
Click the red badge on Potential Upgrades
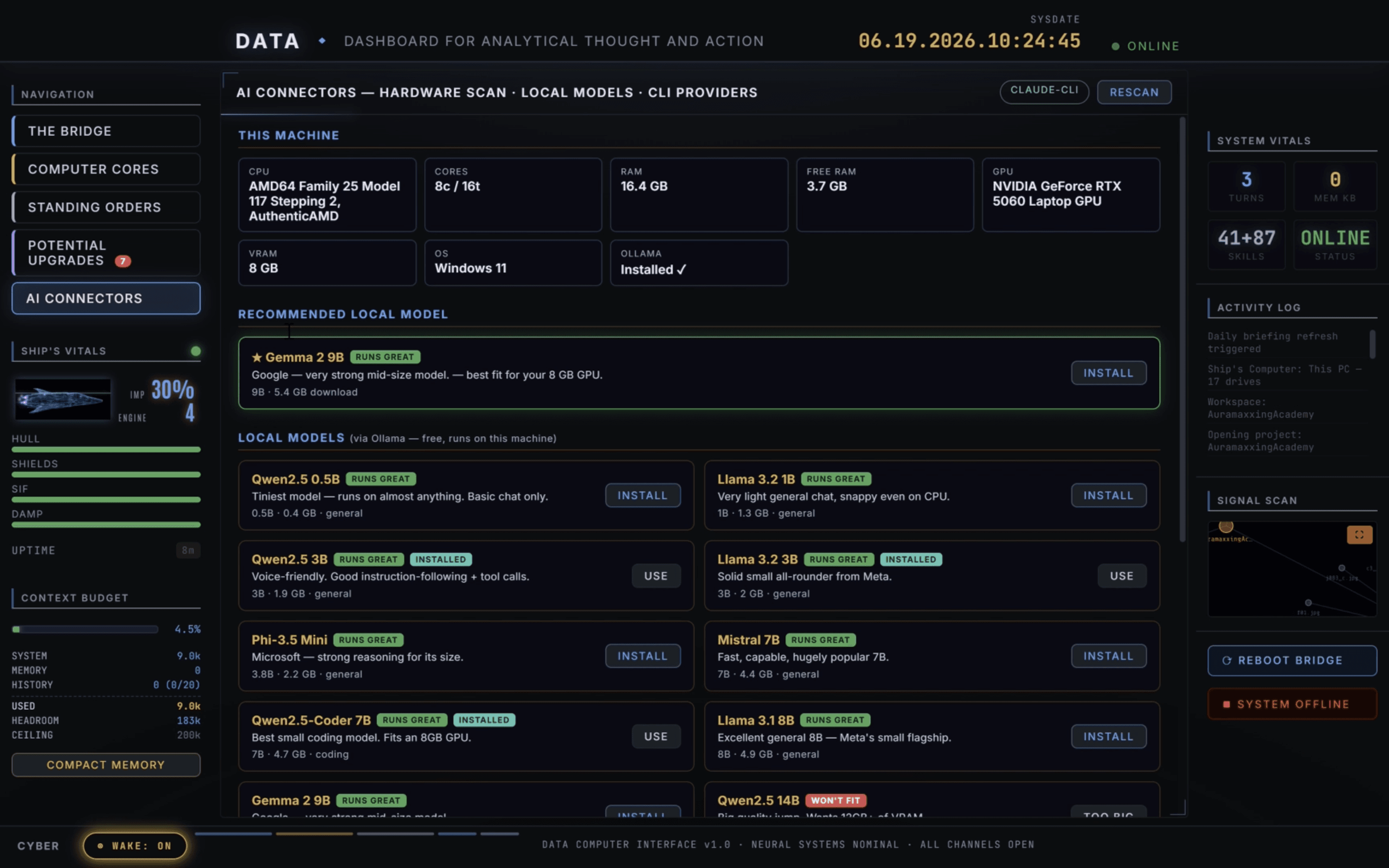coord(122,261)
